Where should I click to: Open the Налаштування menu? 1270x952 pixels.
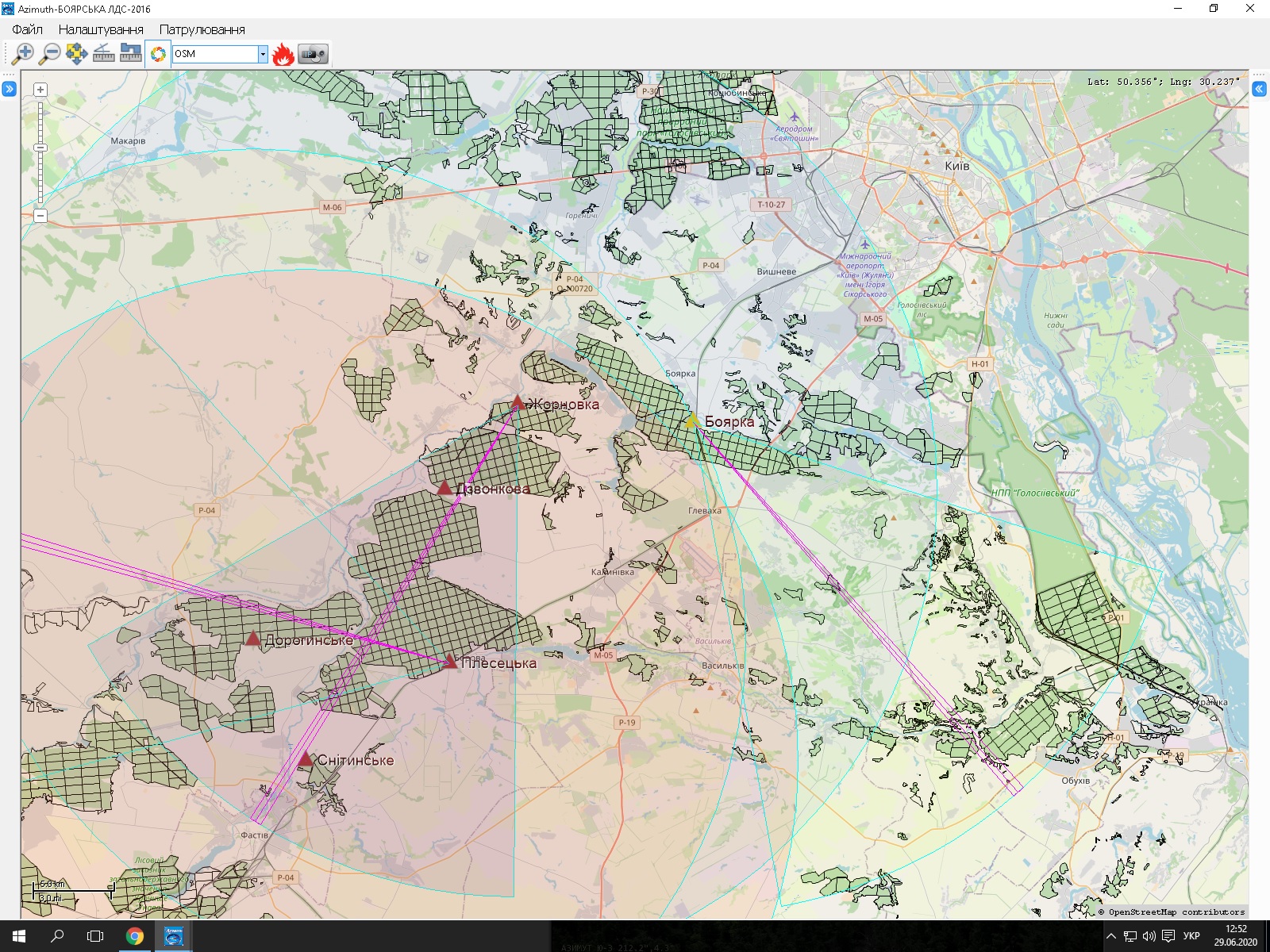click(101, 29)
